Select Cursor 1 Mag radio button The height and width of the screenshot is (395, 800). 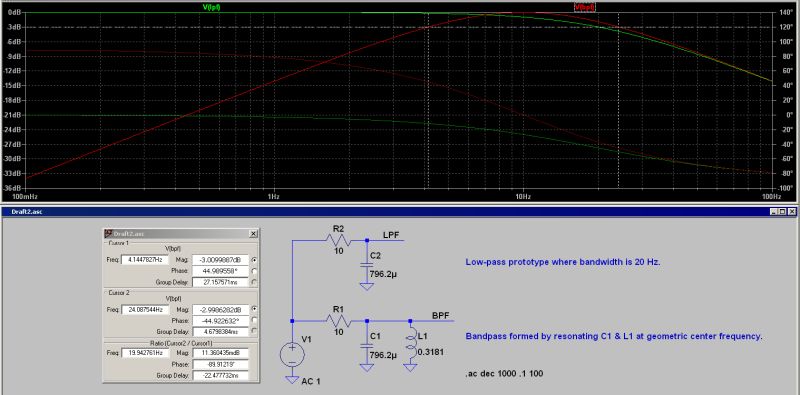pos(254,260)
